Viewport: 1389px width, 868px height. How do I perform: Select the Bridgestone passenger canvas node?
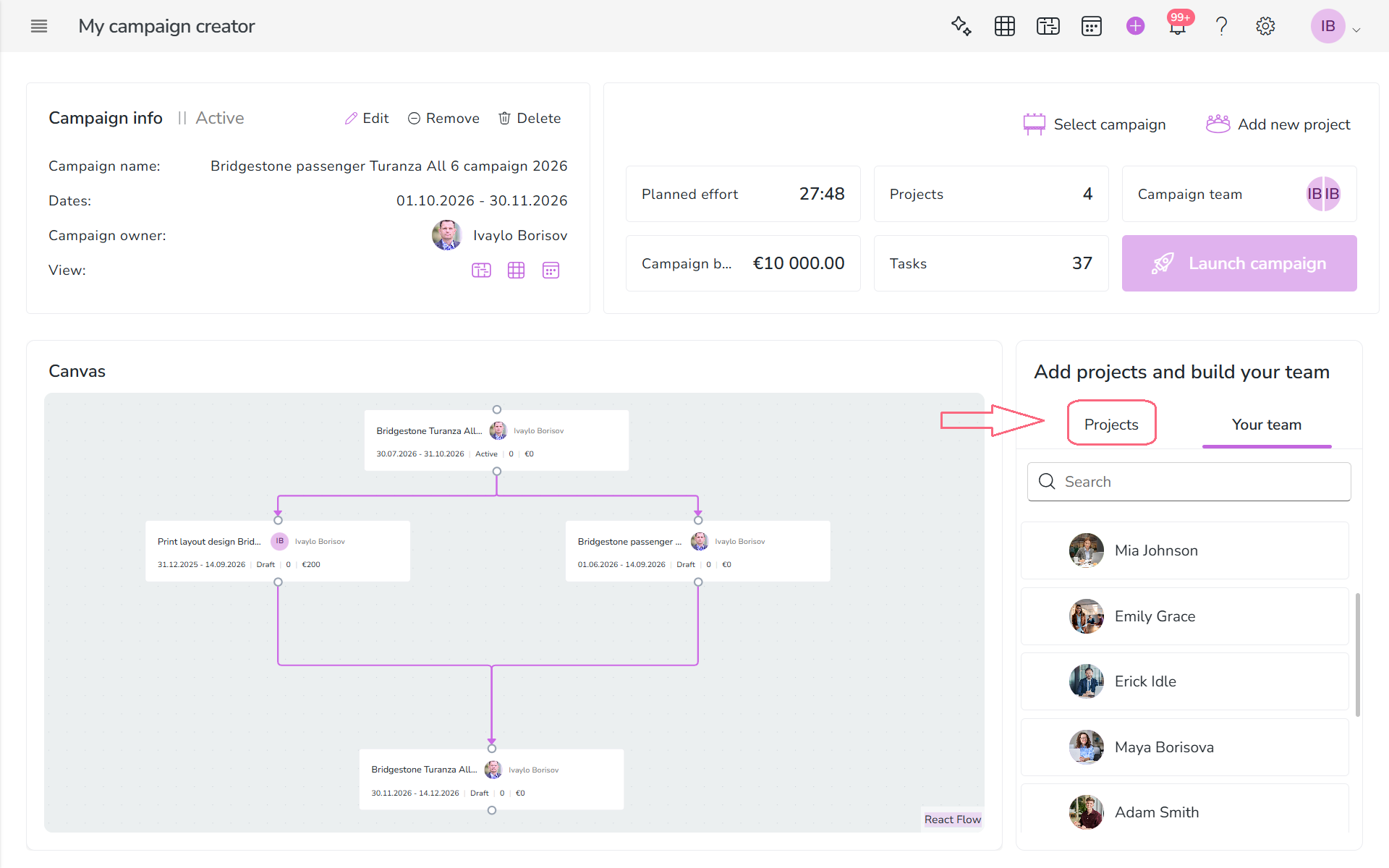(x=698, y=551)
